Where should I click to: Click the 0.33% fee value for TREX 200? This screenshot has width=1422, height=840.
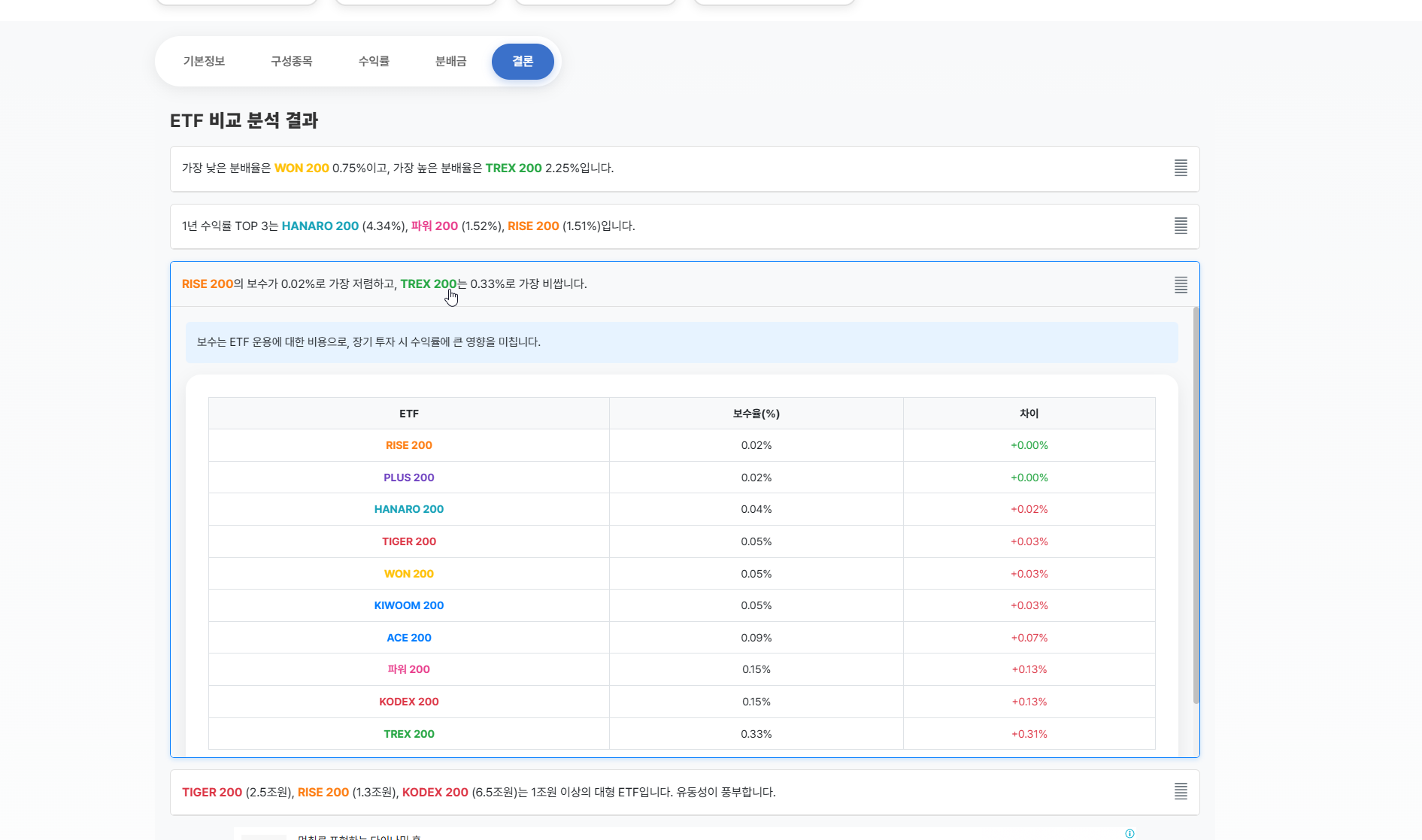pyautogui.click(x=756, y=734)
